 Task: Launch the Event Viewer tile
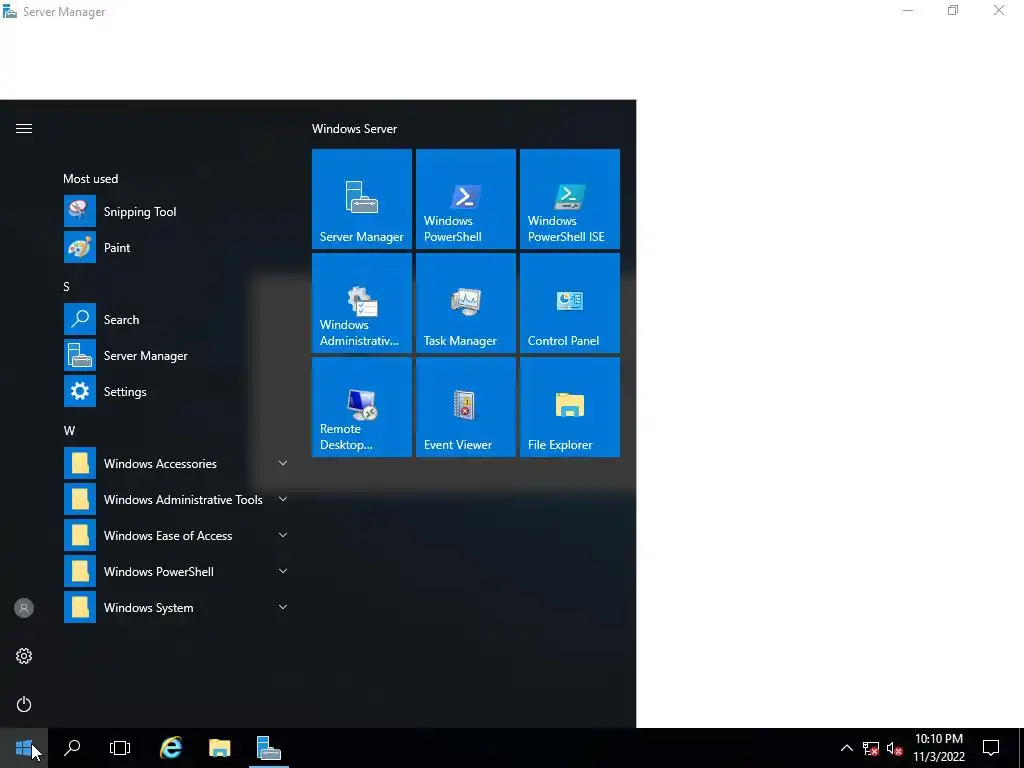466,407
